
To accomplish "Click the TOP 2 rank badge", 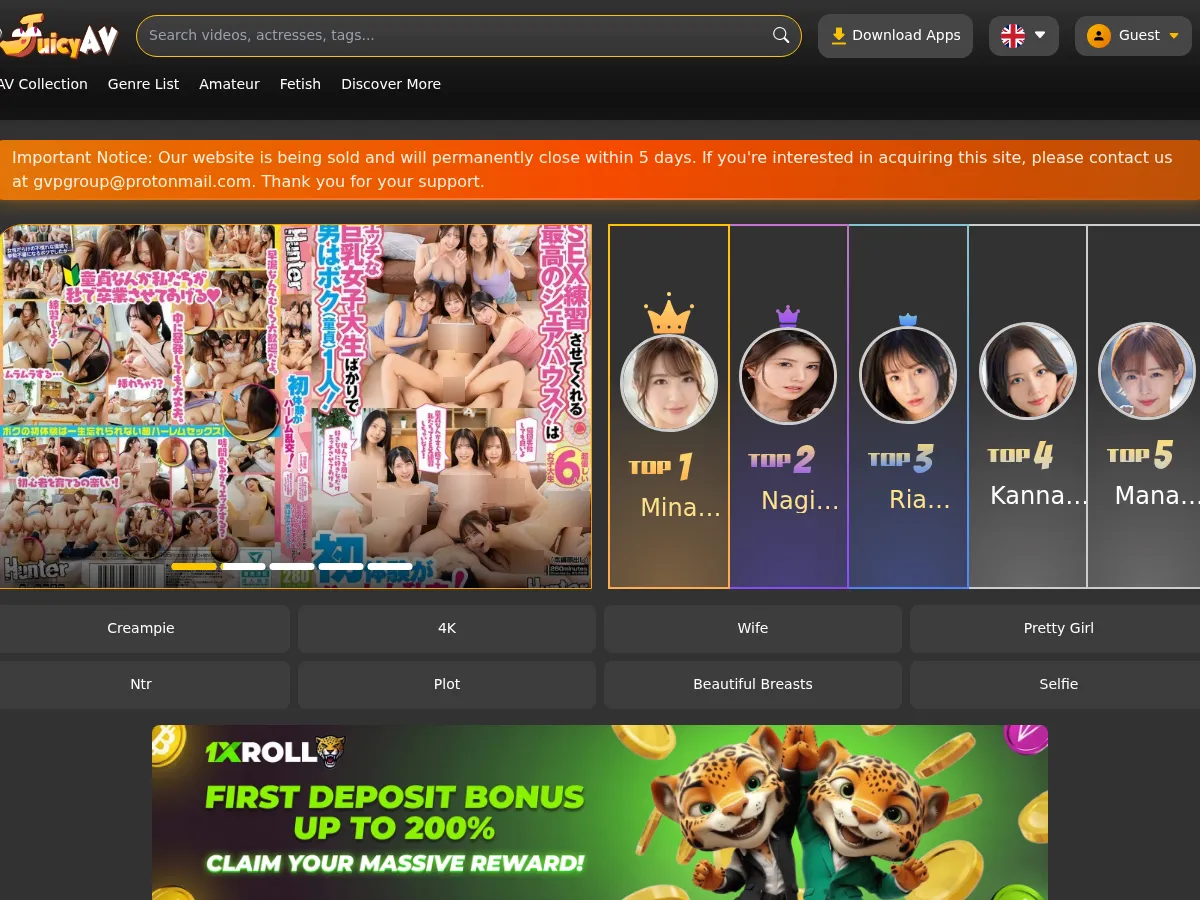I will click(x=781, y=460).
